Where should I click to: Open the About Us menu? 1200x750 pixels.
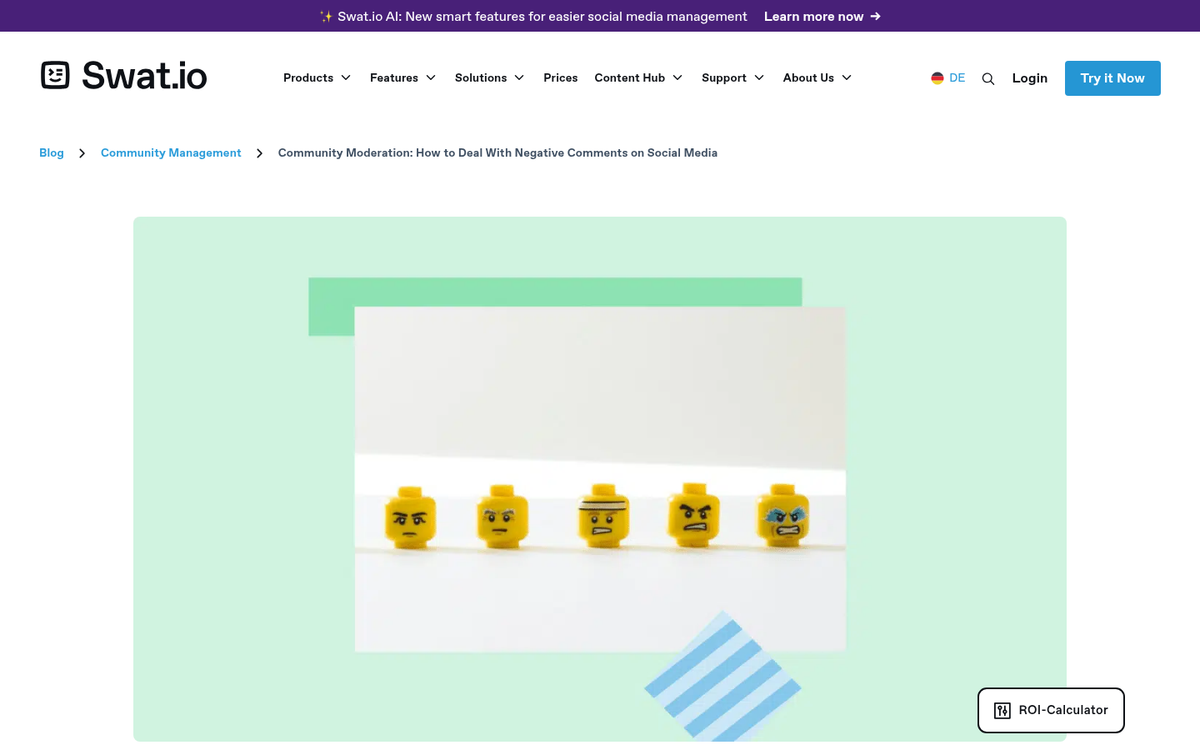[817, 78]
